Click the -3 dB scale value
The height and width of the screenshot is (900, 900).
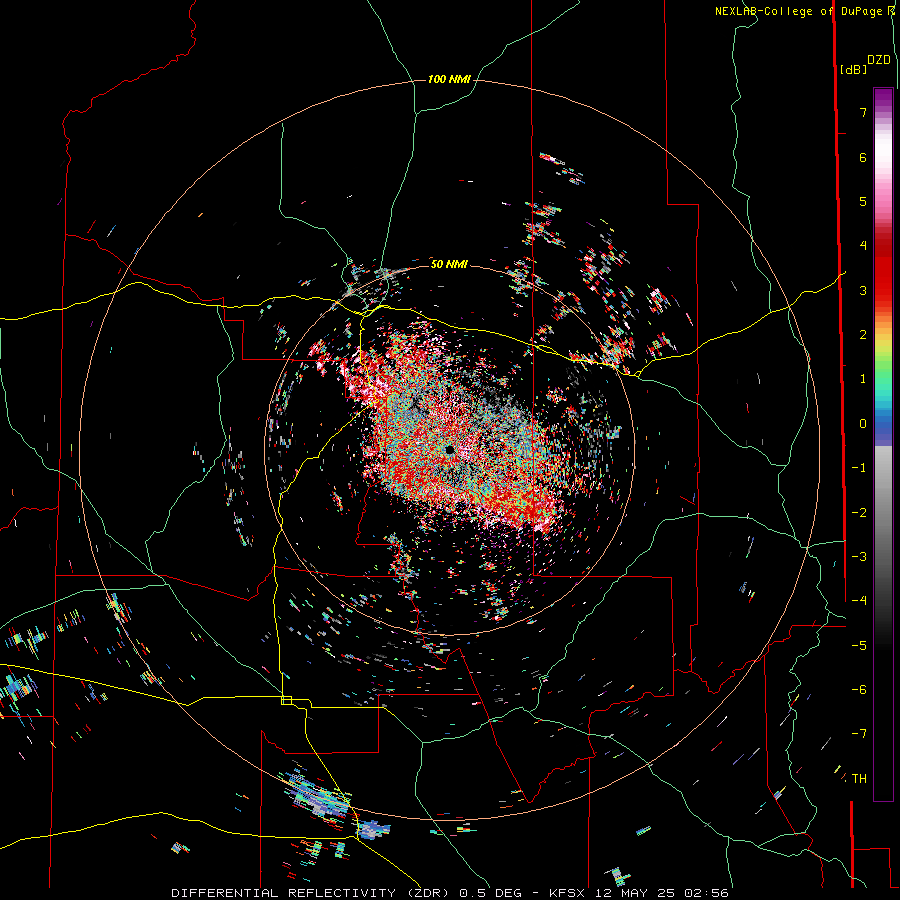pos(859,557)
